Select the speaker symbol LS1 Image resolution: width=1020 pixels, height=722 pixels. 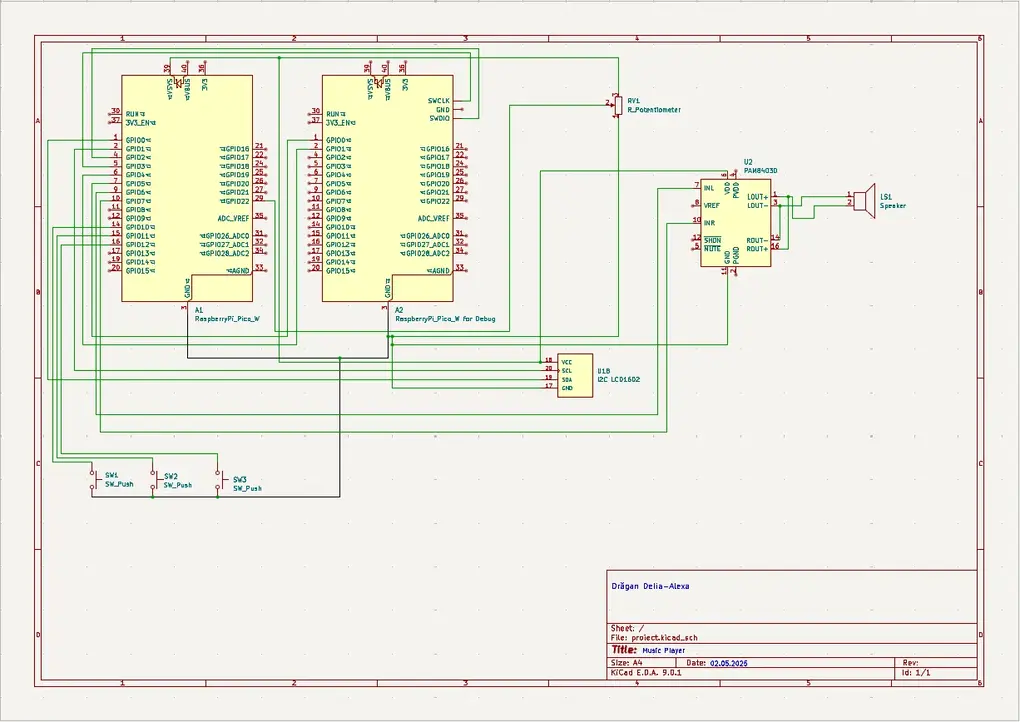tap(865, 201)
